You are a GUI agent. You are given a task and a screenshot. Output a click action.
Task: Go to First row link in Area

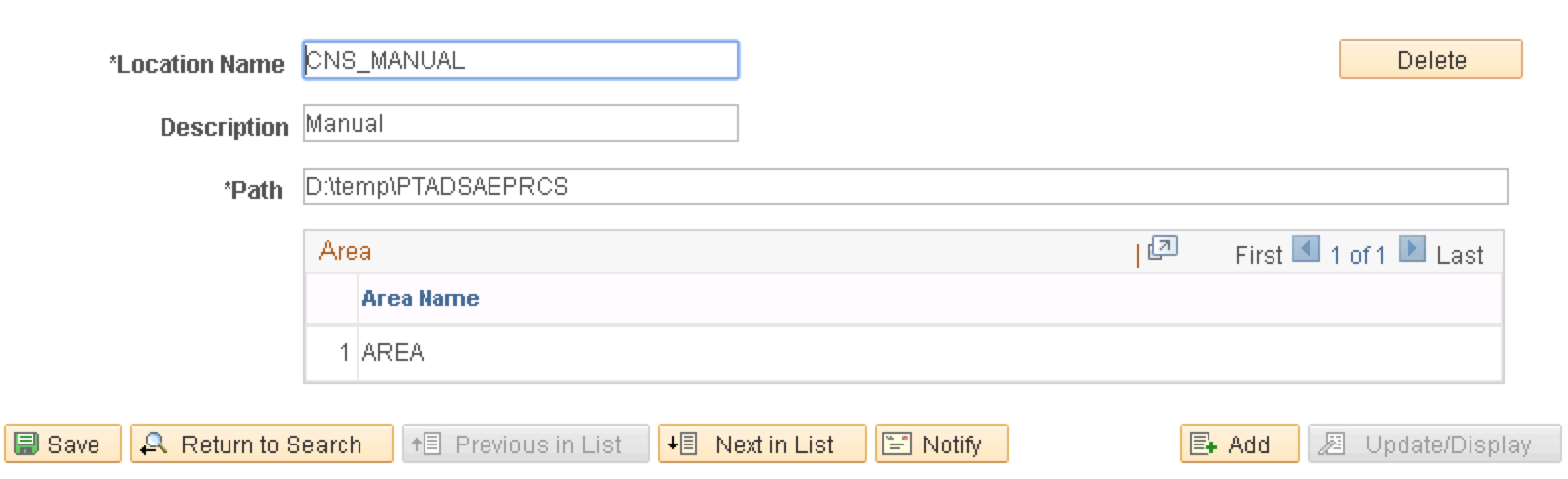(1259, 255)
